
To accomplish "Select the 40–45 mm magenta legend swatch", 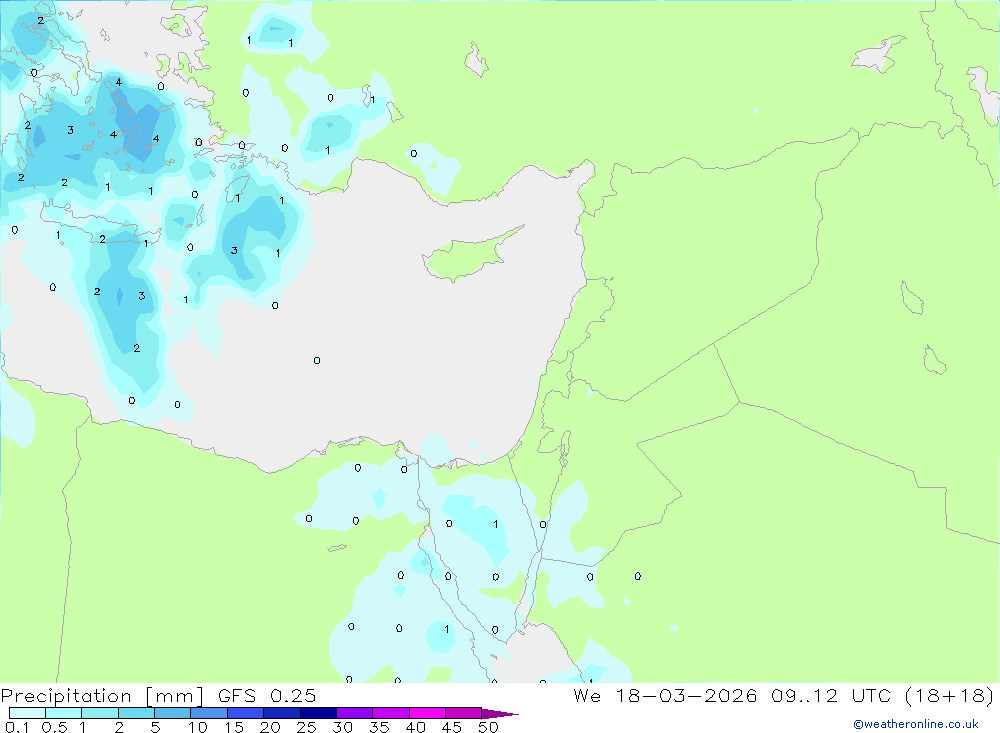I will pos(427,713).
